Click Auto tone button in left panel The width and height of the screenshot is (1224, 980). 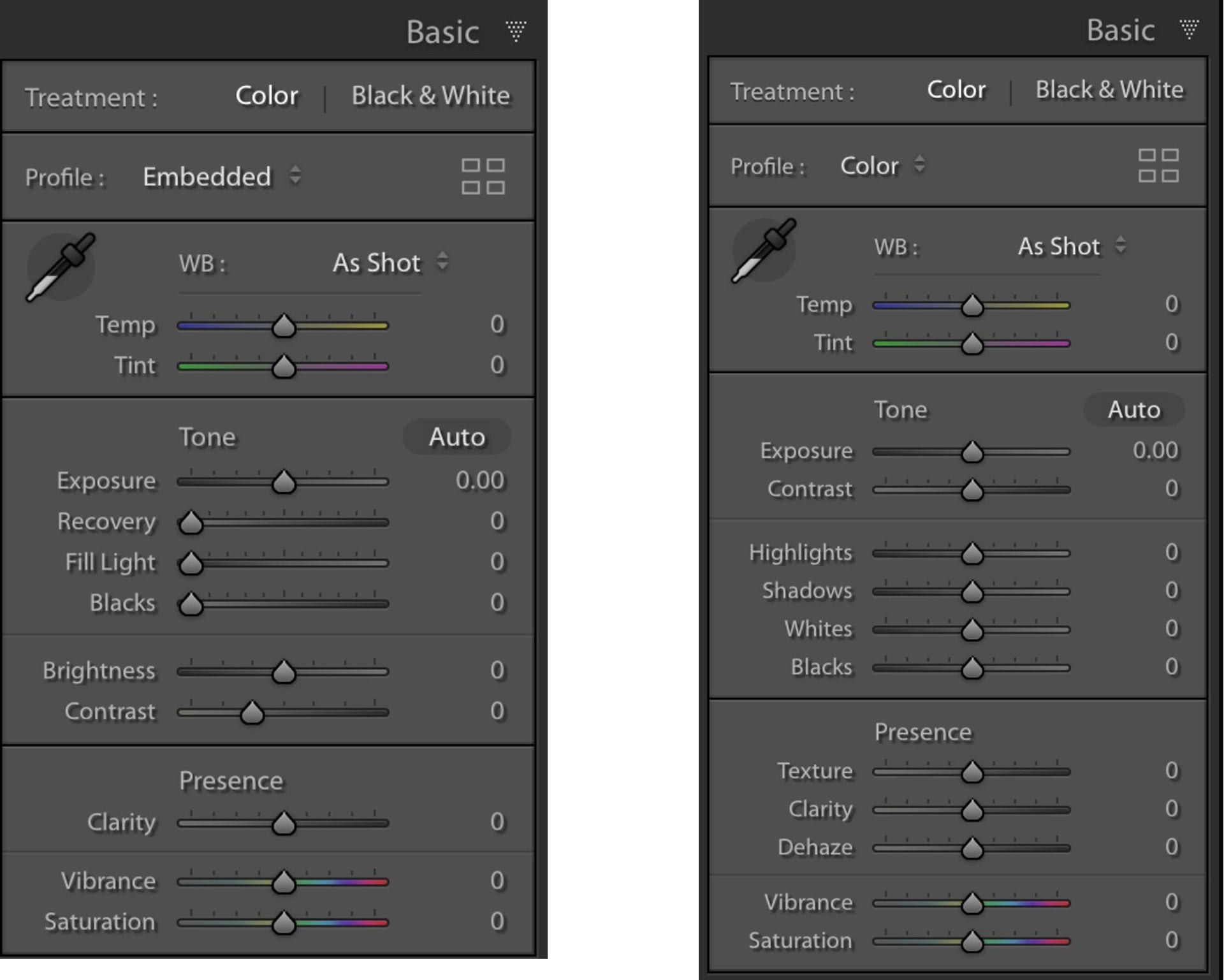456,437
